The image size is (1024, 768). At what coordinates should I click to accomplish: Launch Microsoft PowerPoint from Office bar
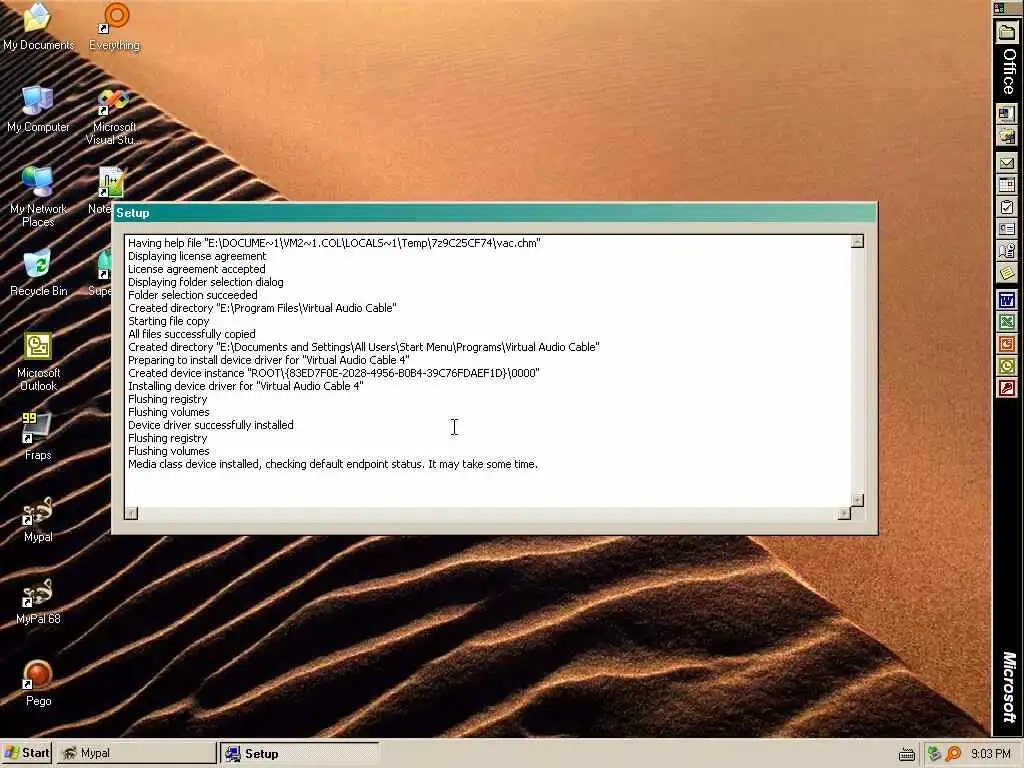point(1006,344)
